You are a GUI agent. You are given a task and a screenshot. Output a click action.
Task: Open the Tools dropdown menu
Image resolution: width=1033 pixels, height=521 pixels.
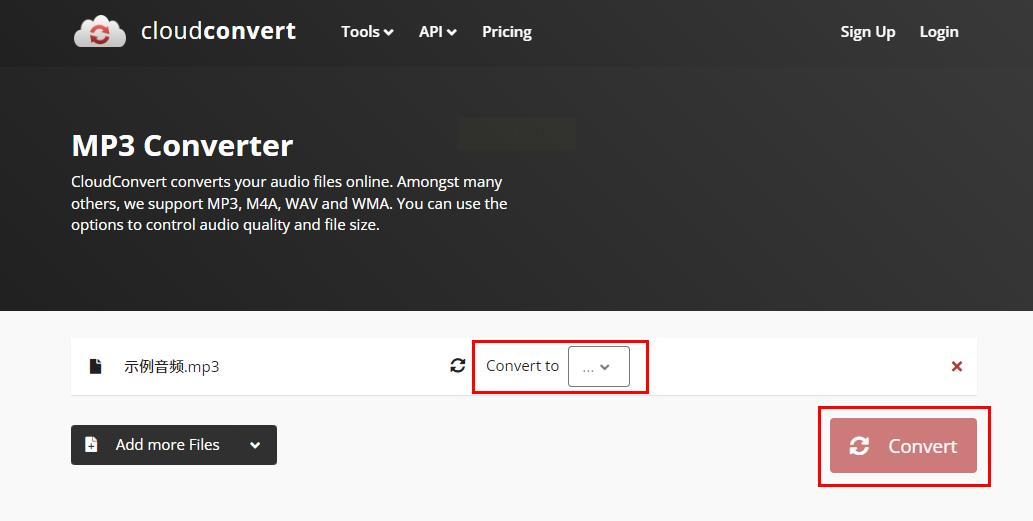point(367,32)
